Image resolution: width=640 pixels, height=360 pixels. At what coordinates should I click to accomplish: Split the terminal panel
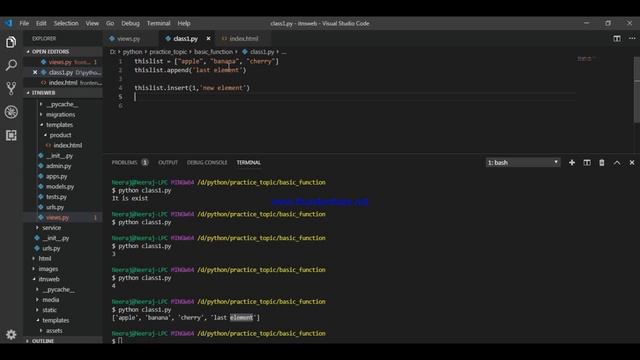(587, 162)
